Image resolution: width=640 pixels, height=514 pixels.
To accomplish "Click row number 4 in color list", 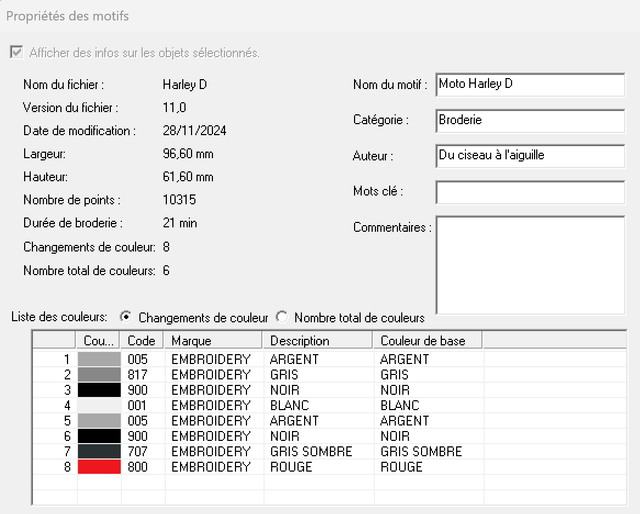I will click(x=67, y=405).
